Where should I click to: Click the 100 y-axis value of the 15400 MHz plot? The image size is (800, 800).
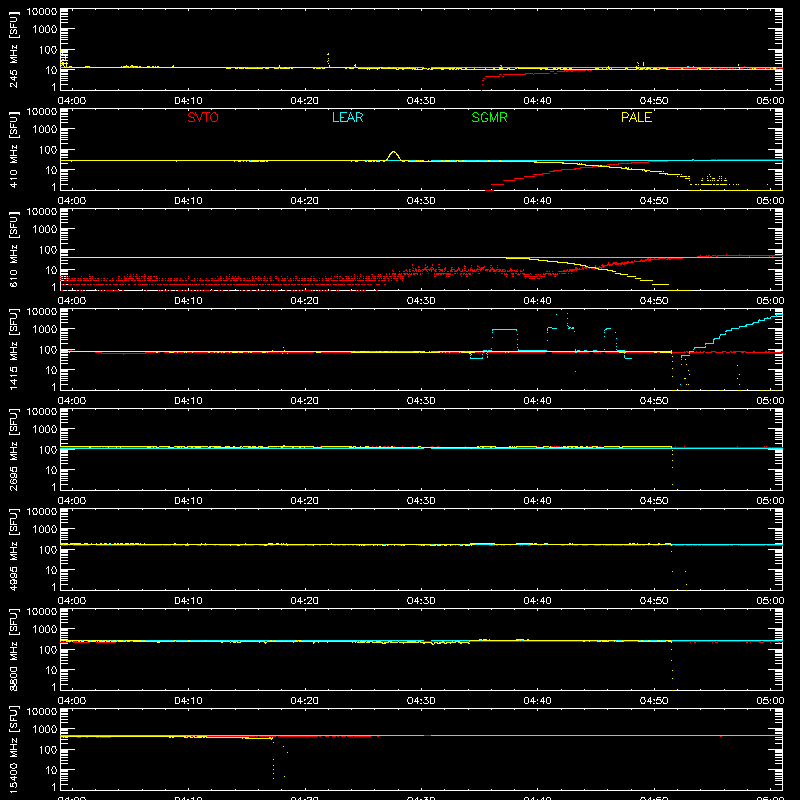[48, 750]
